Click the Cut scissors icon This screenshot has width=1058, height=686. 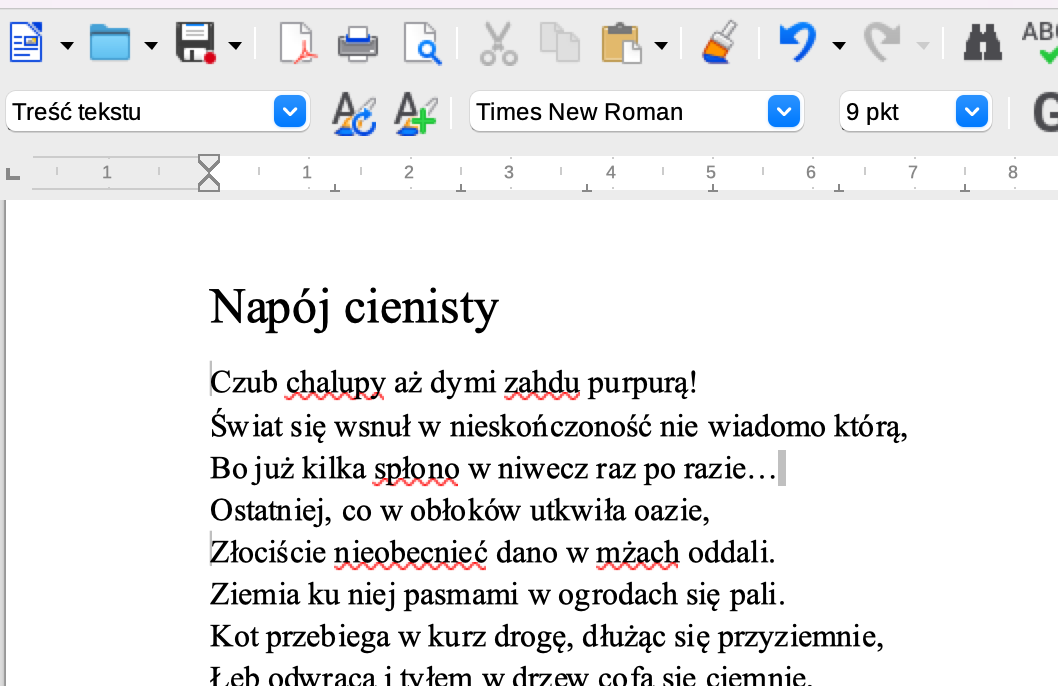[x=499, y=44]
